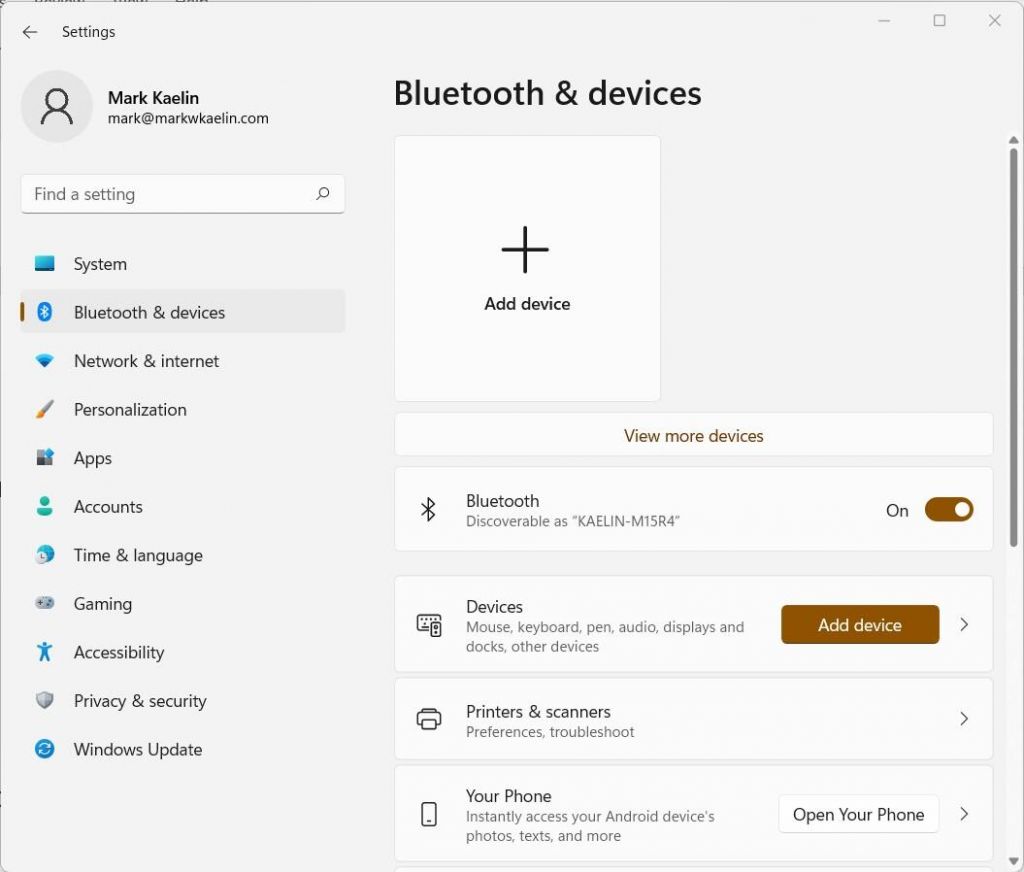This screenshot has width=1024, height=872.
Task: Expand the Devices row chevron
Action: [964, 625]
